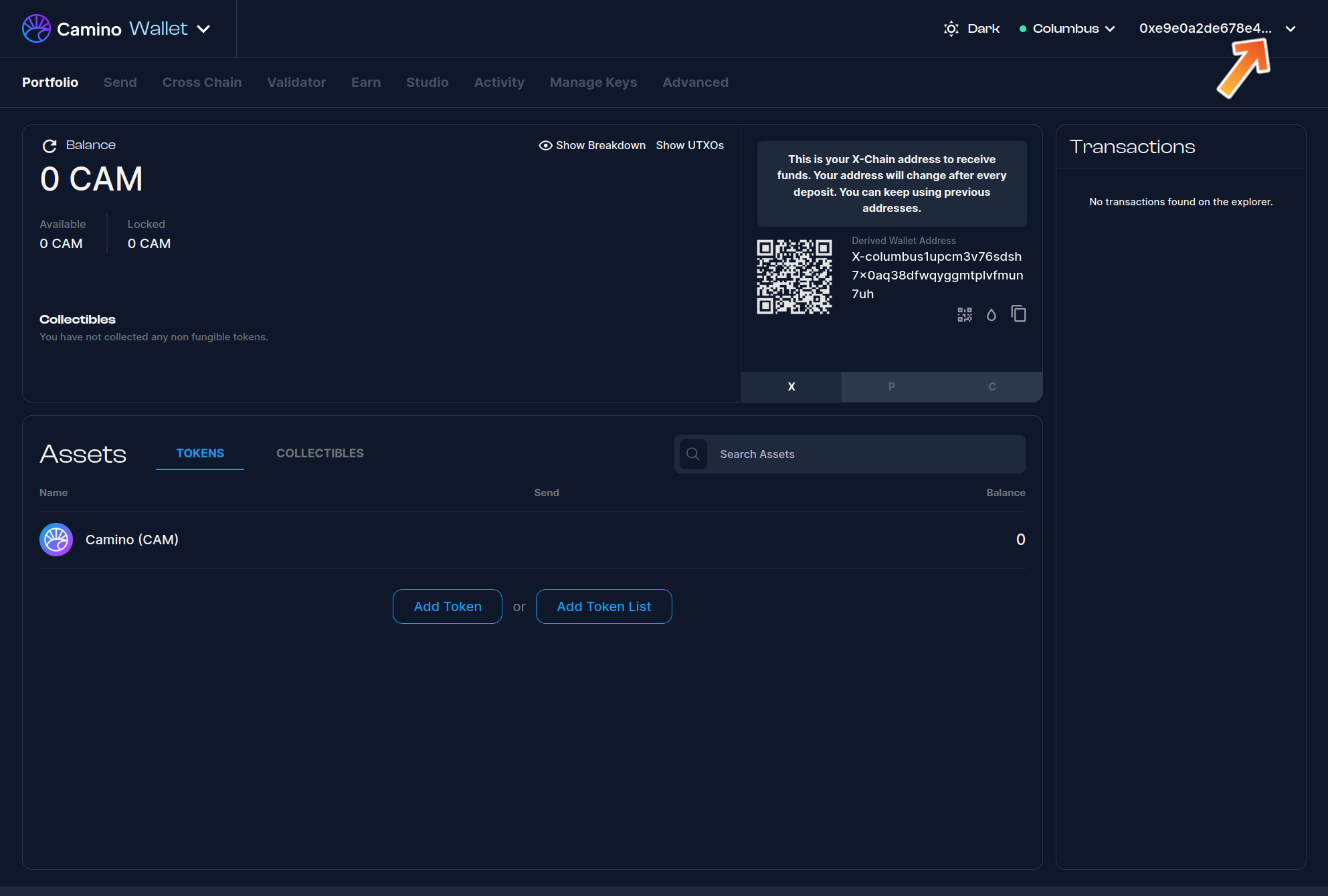Copy the derived wallet address
The height and width of the screenshot is (896, 1328).
tap(1018, 314)
